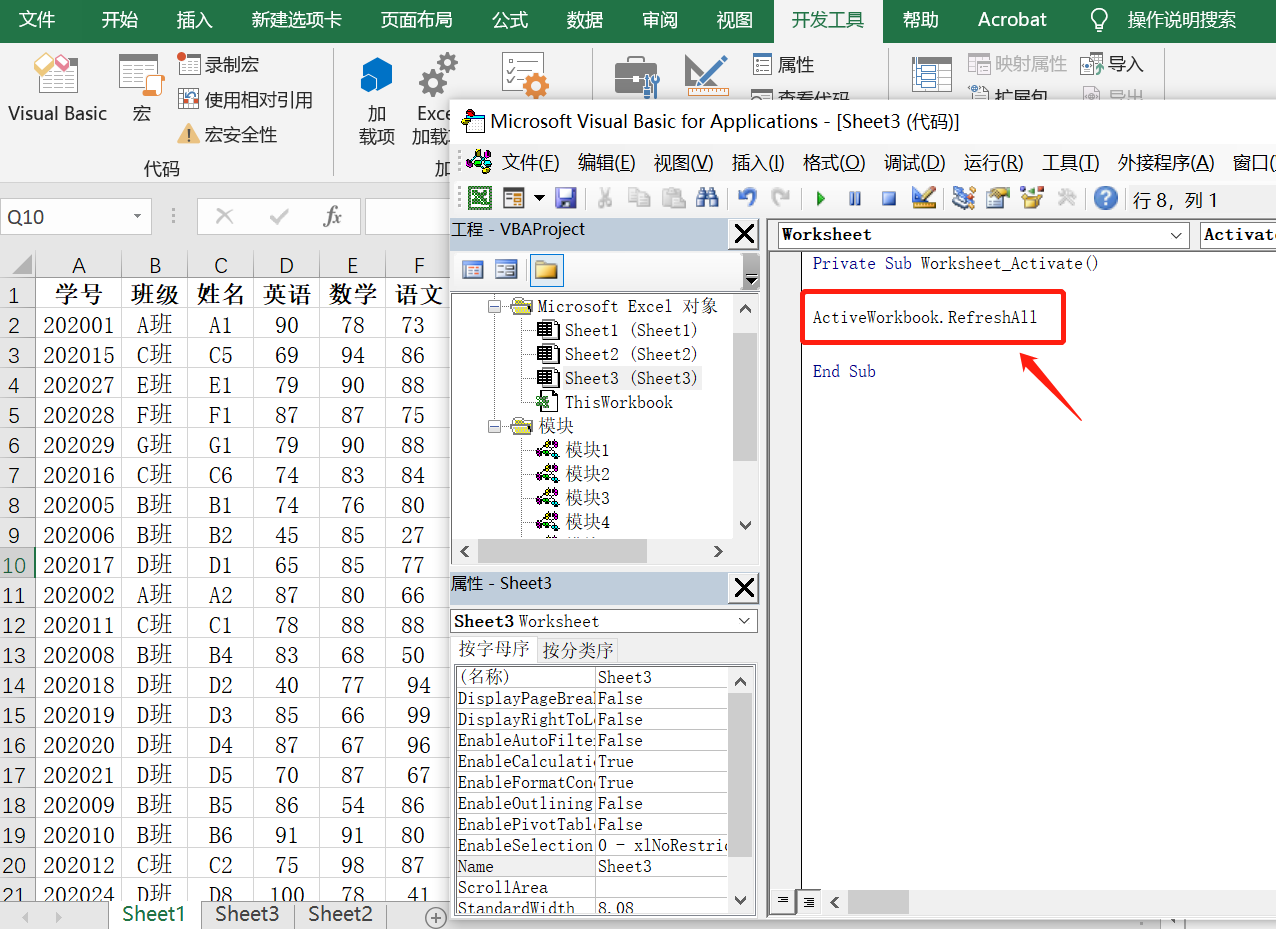Add a new sheet with plus button
The image size is (1276, 929).
click(435, 916)
